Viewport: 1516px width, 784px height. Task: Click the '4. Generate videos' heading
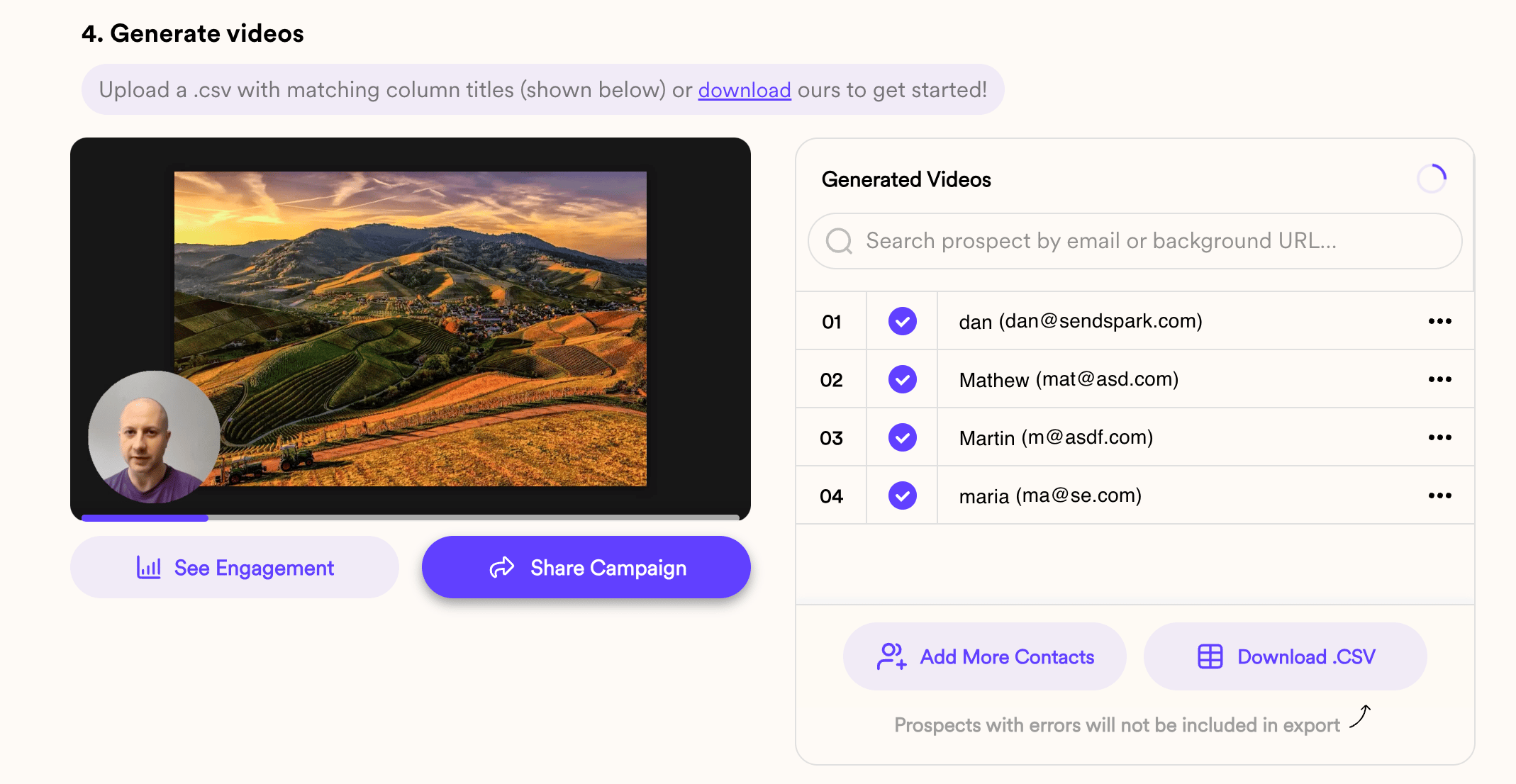[193, 33]
